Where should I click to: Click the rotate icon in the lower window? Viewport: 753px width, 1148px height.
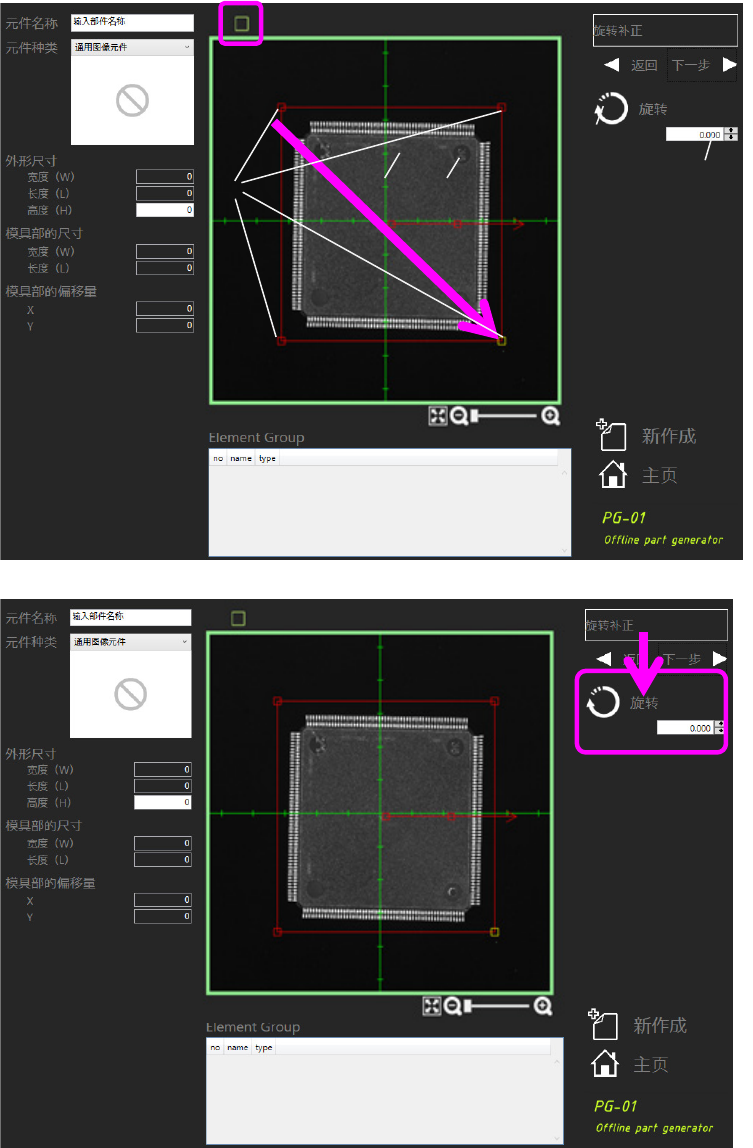[603, 702]
